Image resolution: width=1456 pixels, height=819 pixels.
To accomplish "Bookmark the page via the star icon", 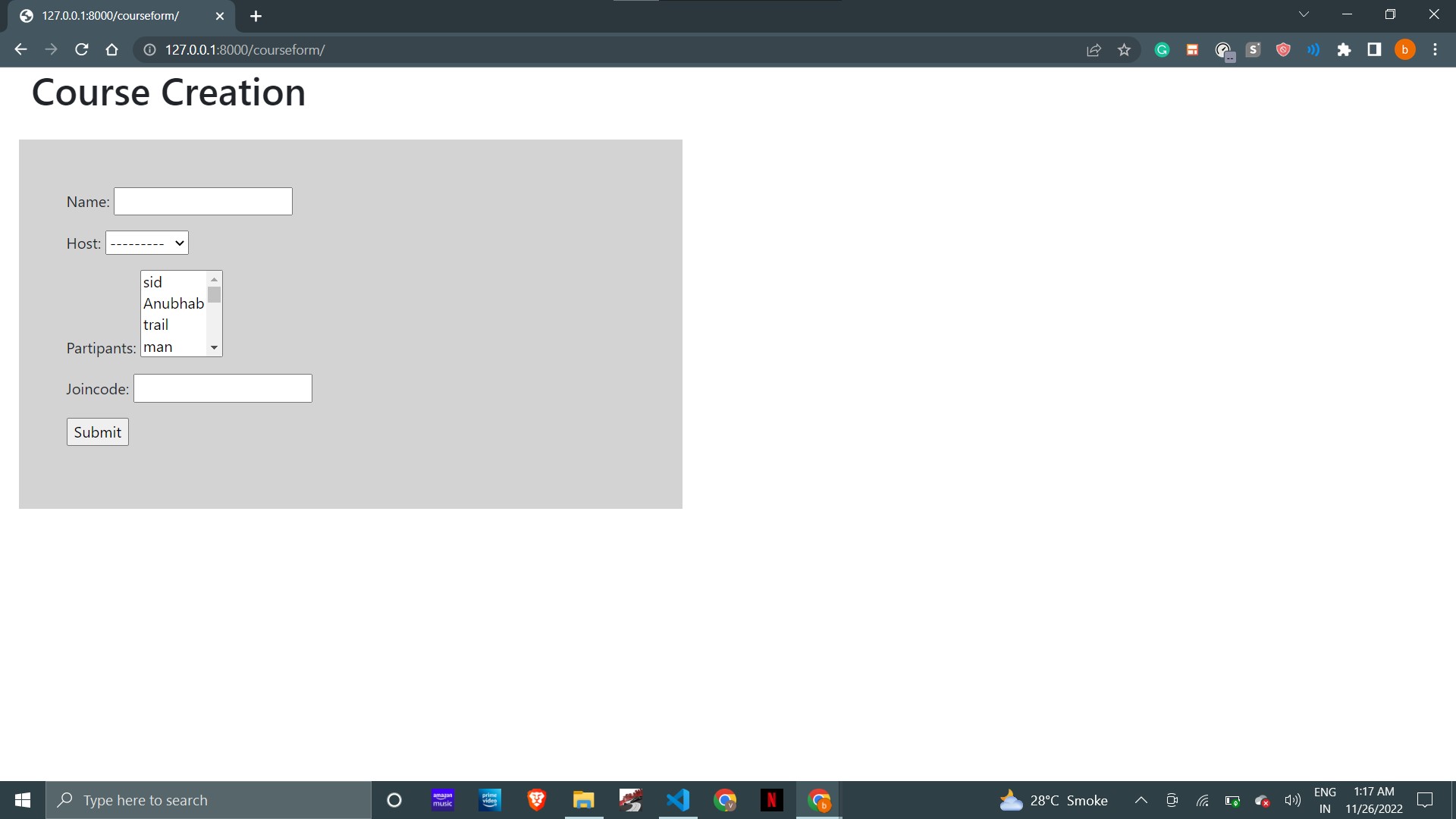I will 1125,49.
